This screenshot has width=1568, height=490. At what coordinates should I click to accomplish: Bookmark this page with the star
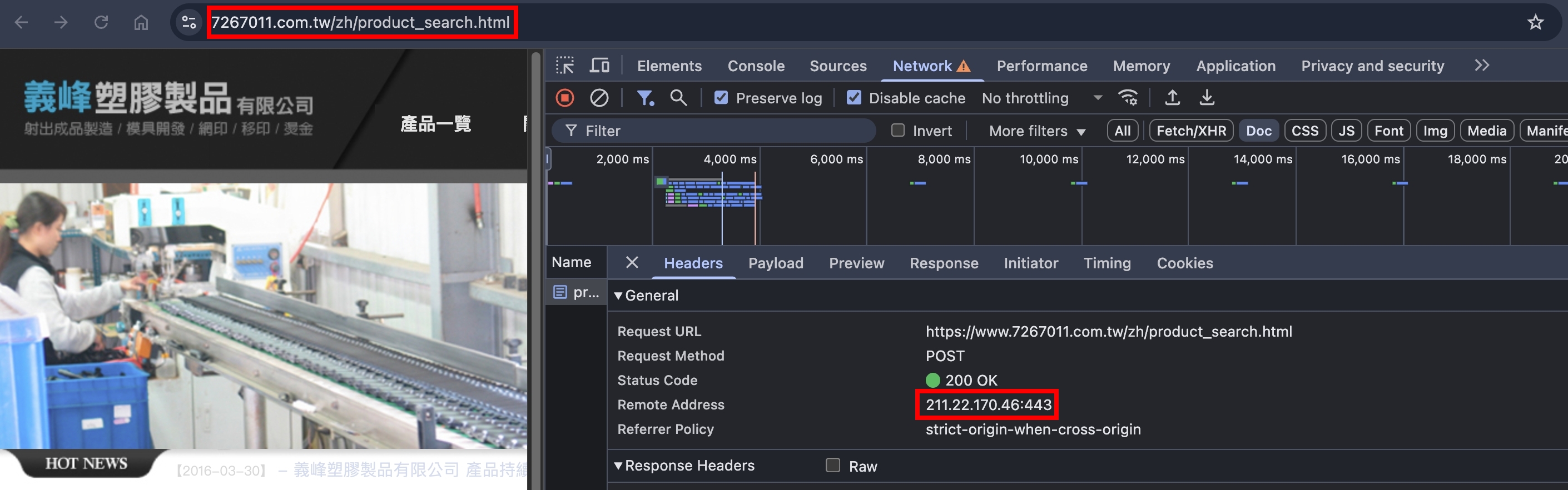(1536, 22)
